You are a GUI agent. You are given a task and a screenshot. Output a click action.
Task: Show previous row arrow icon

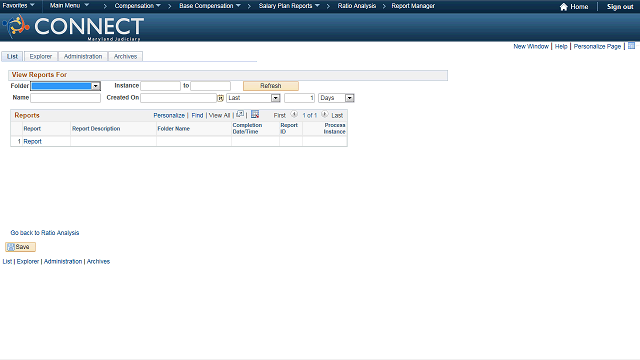pyautogui.click(x=294, y=115)
